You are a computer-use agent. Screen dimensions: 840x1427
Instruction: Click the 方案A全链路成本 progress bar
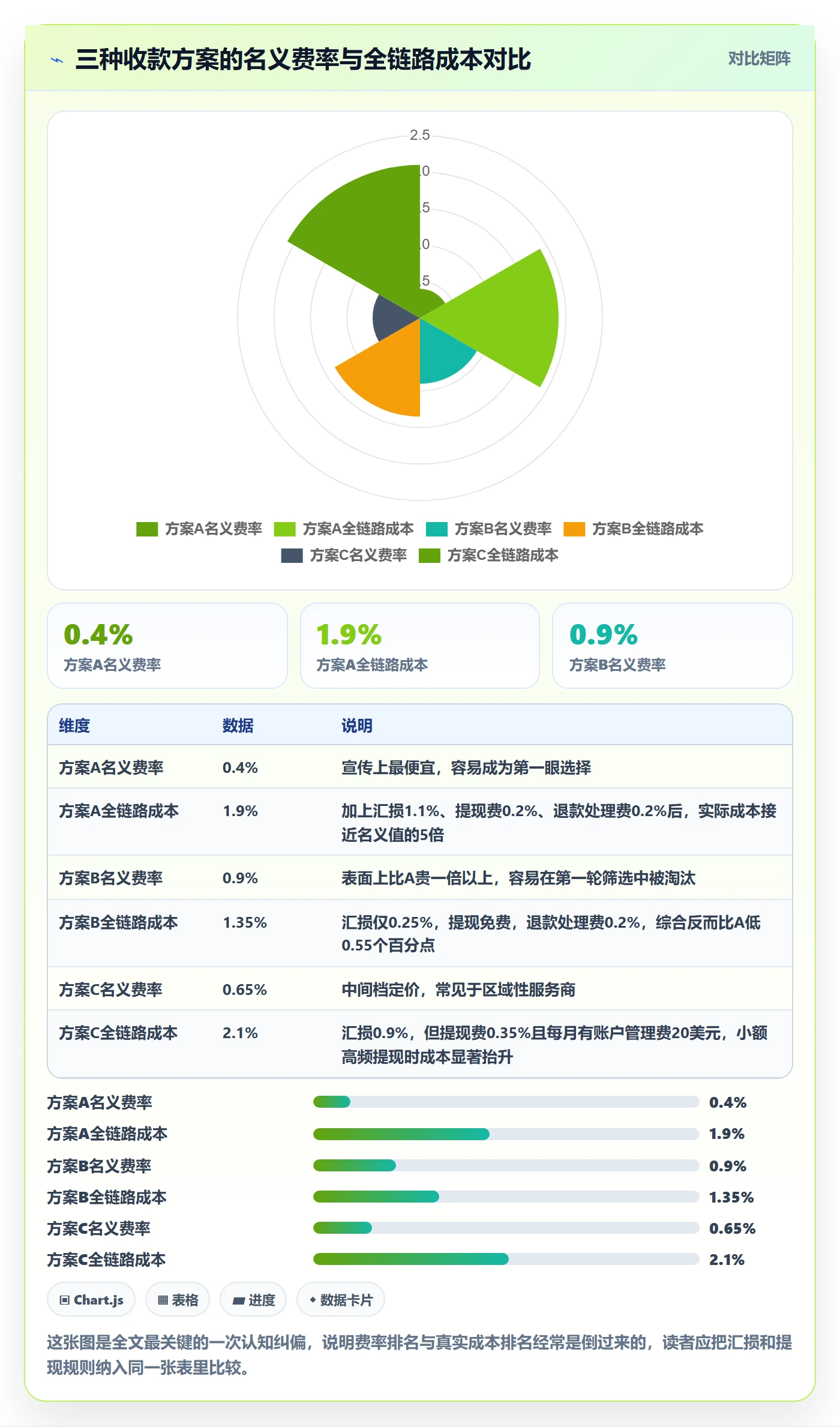[506, 1134]
